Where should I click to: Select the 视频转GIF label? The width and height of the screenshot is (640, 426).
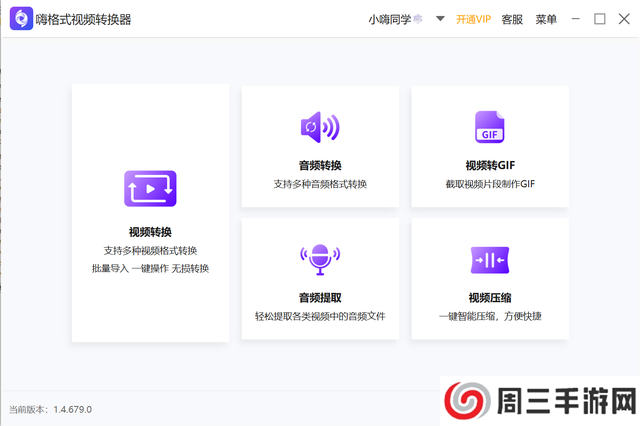click(490, 165)
